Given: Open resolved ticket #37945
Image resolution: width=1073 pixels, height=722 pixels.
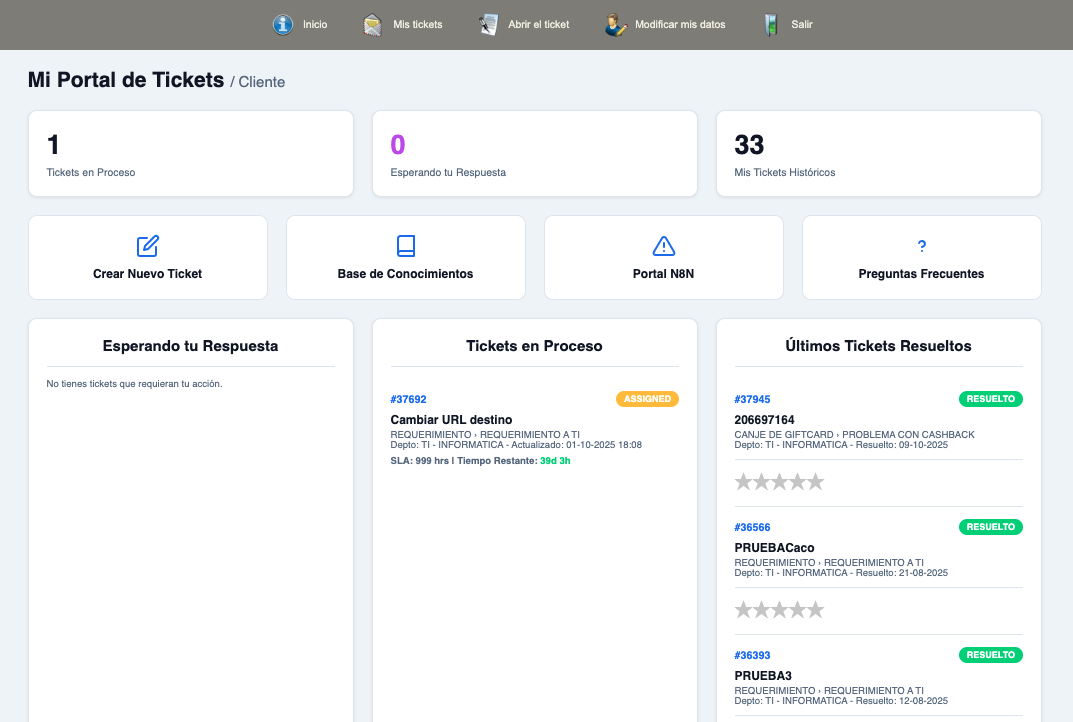Looking at the screenshot, I should point(751,399).
